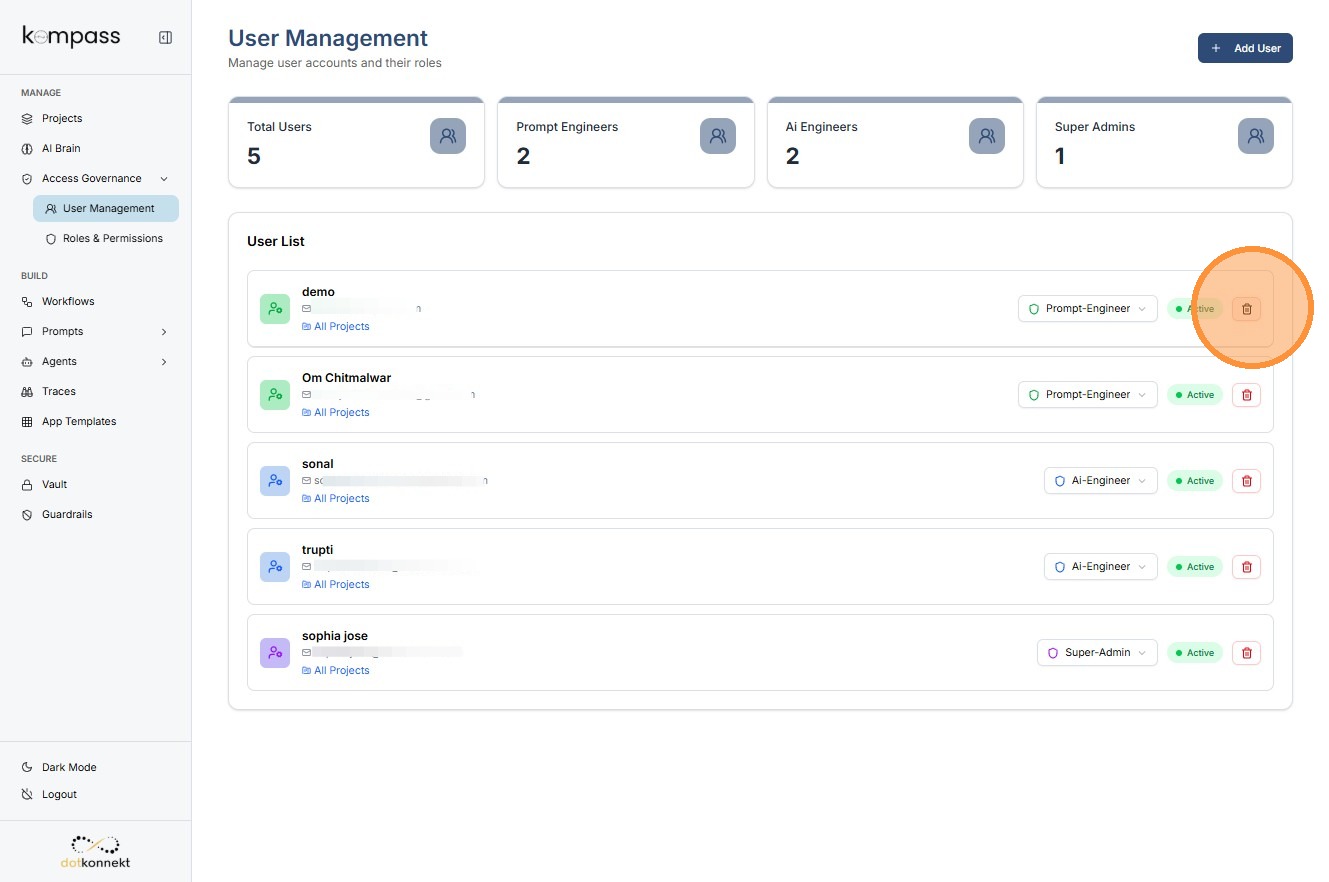
Task: Click the Agents robot icon
Action: click(x=27, y=362)
